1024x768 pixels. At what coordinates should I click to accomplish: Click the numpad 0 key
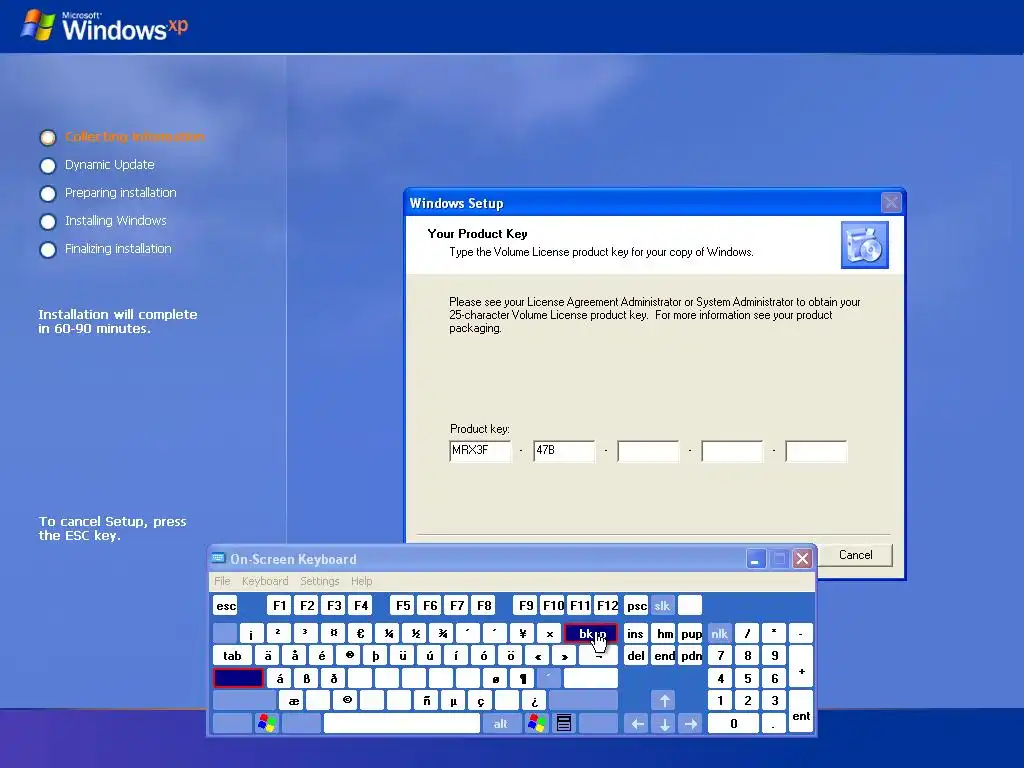(x=734, y=723)
